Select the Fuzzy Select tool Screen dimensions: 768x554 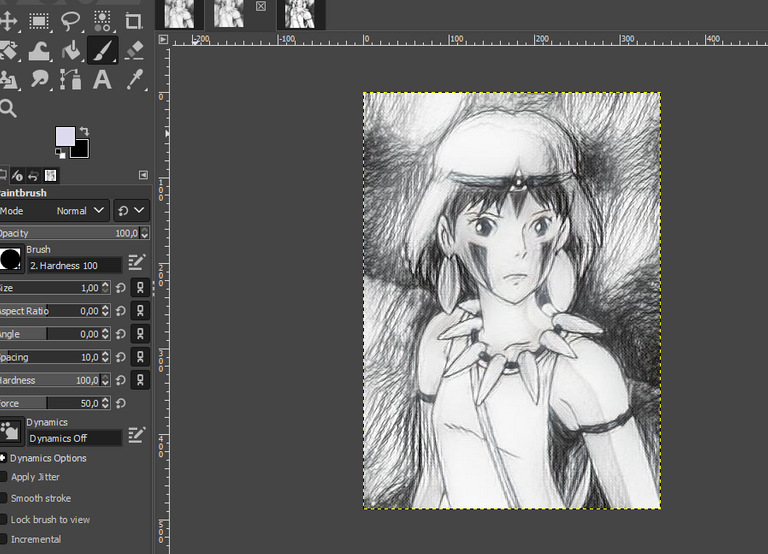(x=102, y=21)
